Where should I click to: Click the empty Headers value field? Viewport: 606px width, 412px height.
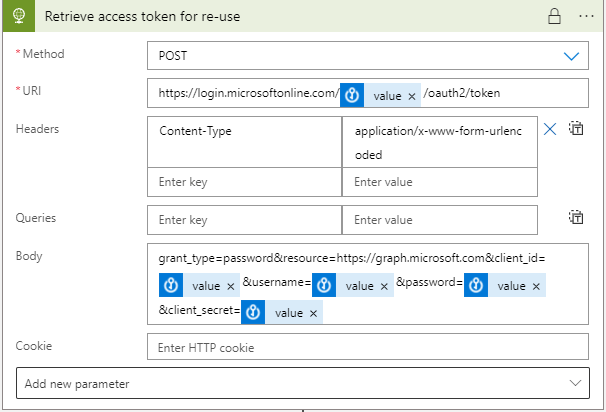(439, 182)
